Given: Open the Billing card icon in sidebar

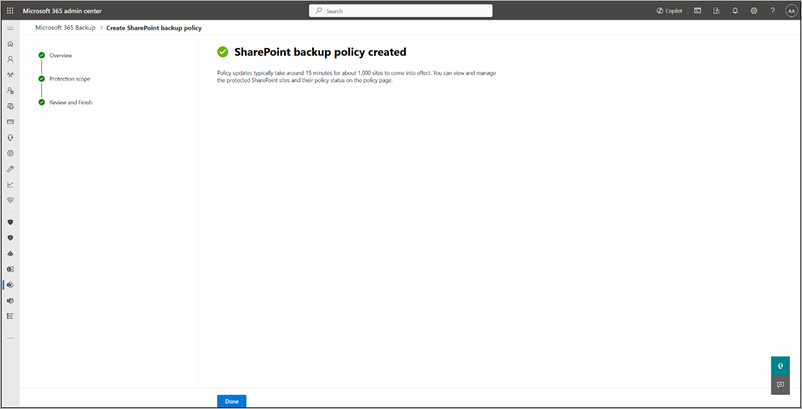Looking at the screenshot, I should coord(10,122).
